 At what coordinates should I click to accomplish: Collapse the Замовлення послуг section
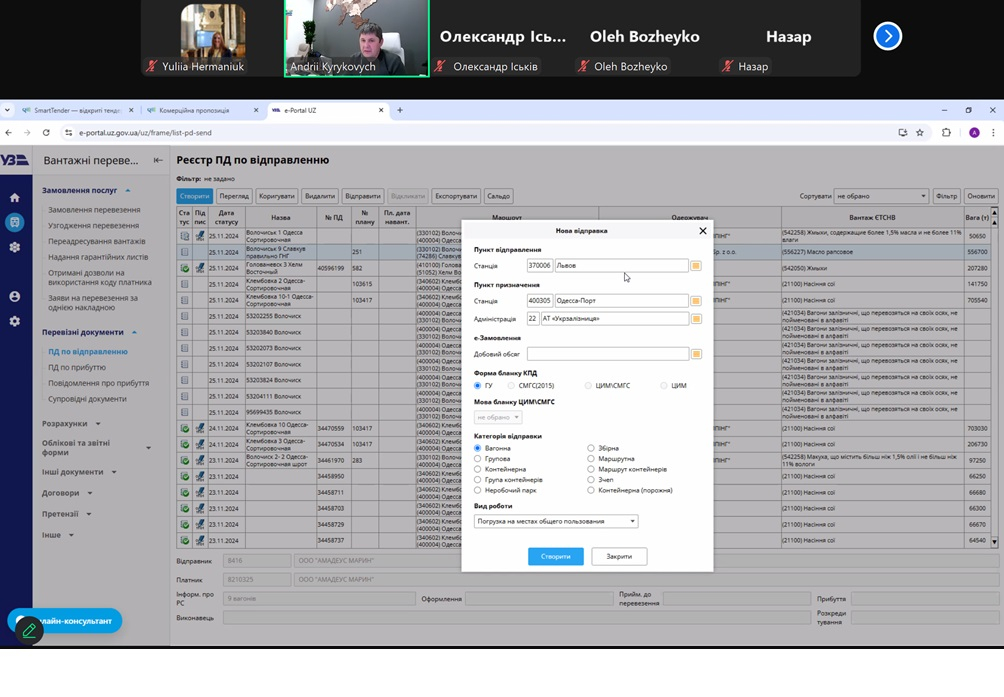click(128, 190)
